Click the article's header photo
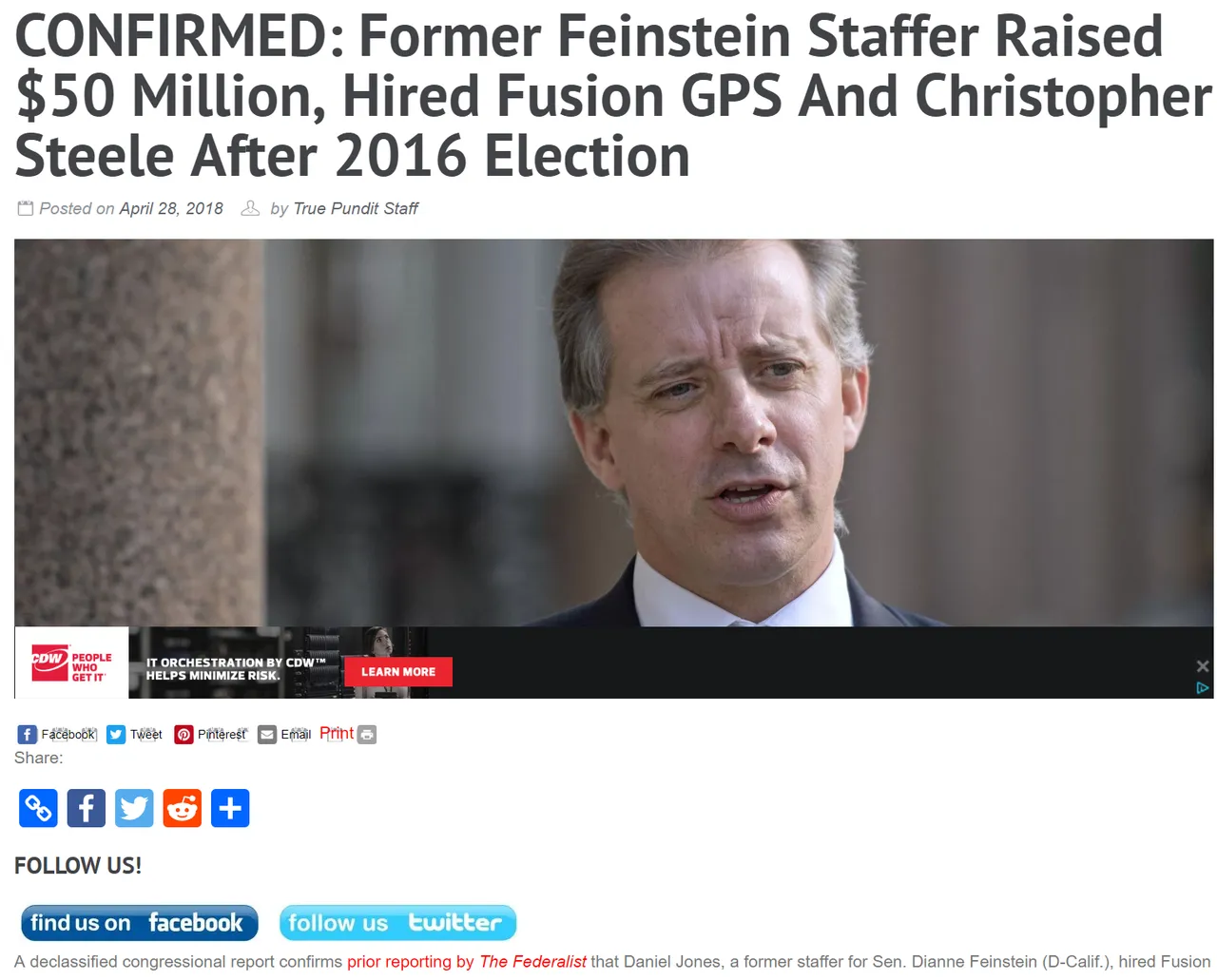The image size is (1217, 980). click(x=613, y=432)
